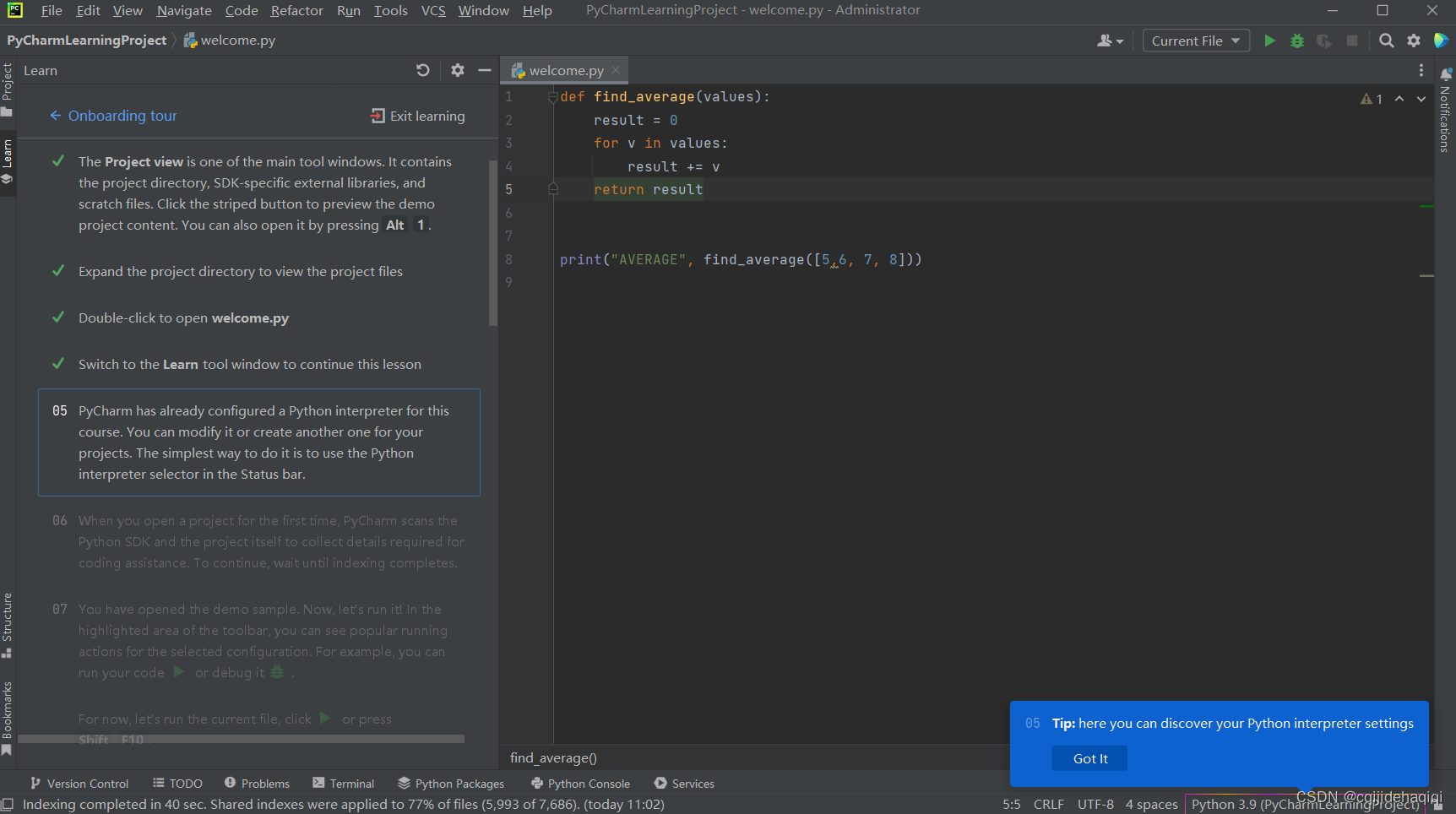Open the Tools menu
Screen dimensions: 1456x814
(390, 10)
